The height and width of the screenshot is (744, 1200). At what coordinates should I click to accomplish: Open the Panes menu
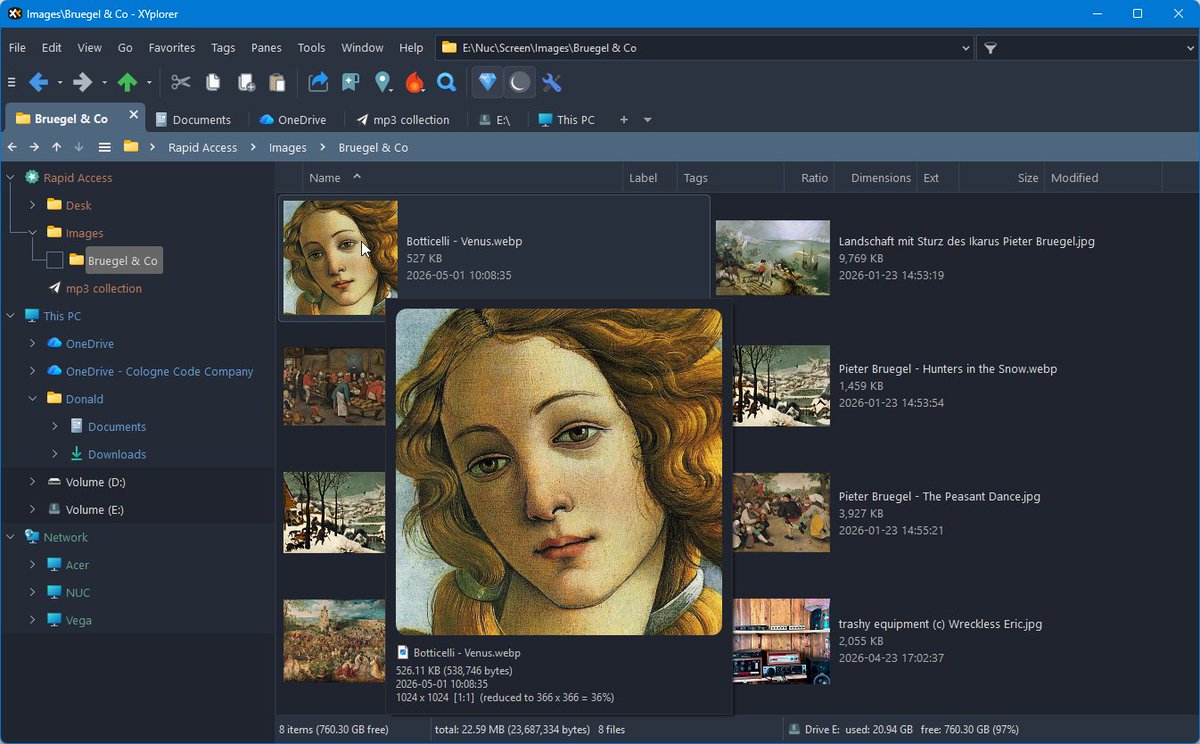[266, 47]
